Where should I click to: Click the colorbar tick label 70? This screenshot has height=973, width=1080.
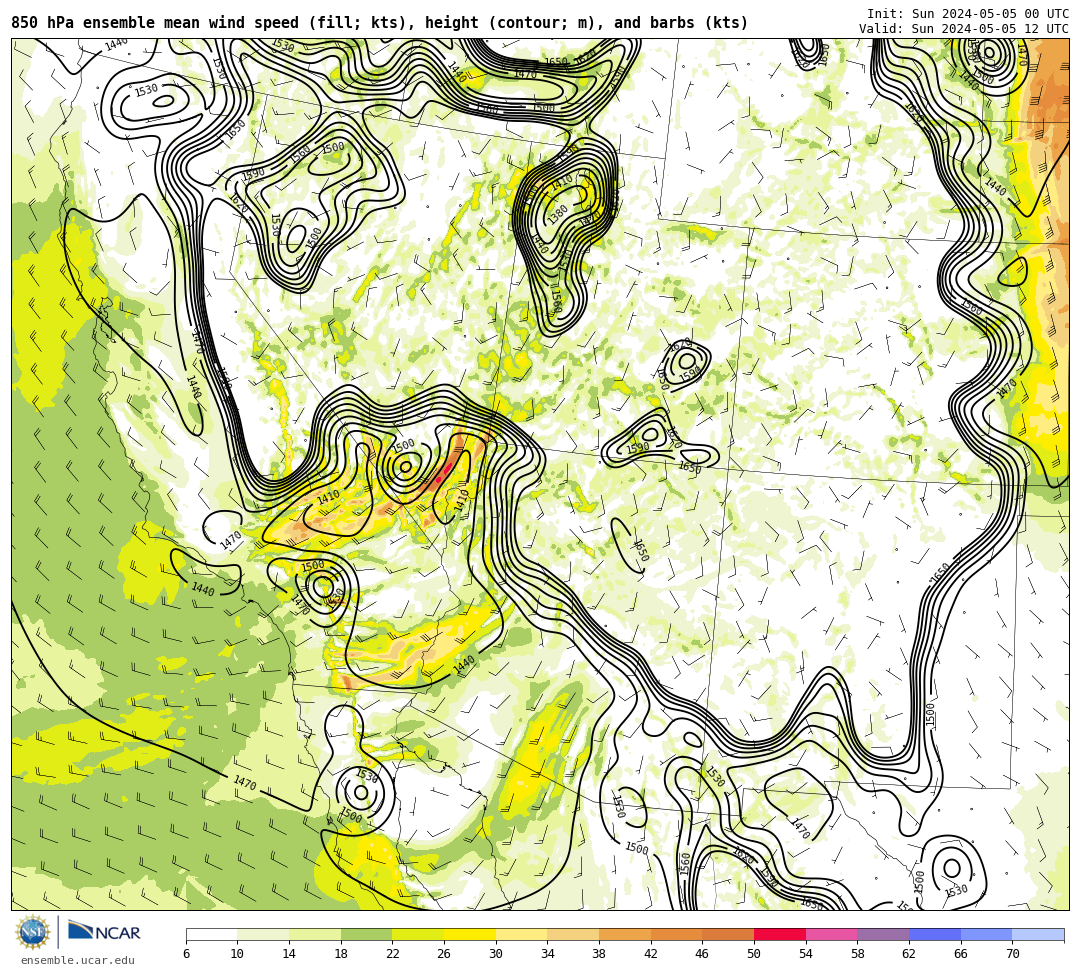pos(1012,954)
